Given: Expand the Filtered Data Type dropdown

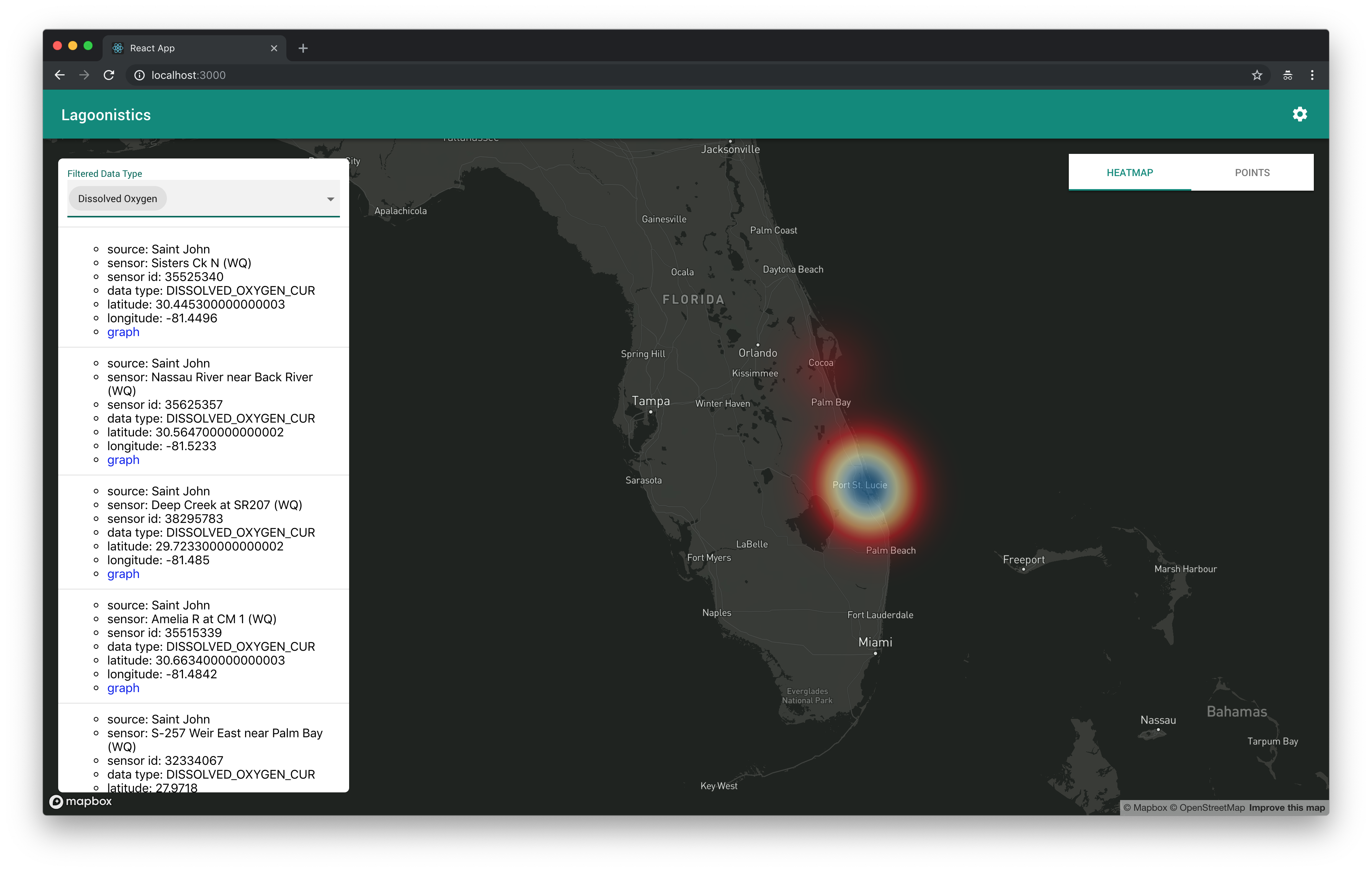Looking at the screenshot, I should tap(330, 199).
